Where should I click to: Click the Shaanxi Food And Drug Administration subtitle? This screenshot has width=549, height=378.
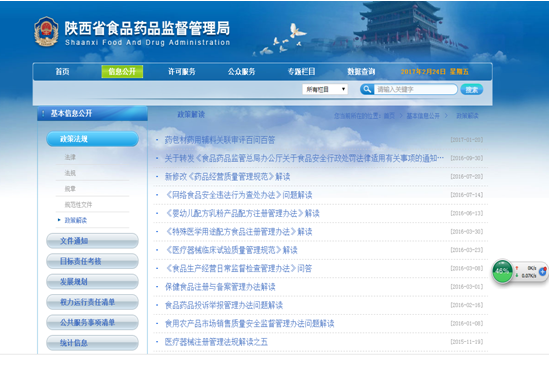tap(147, 43)
